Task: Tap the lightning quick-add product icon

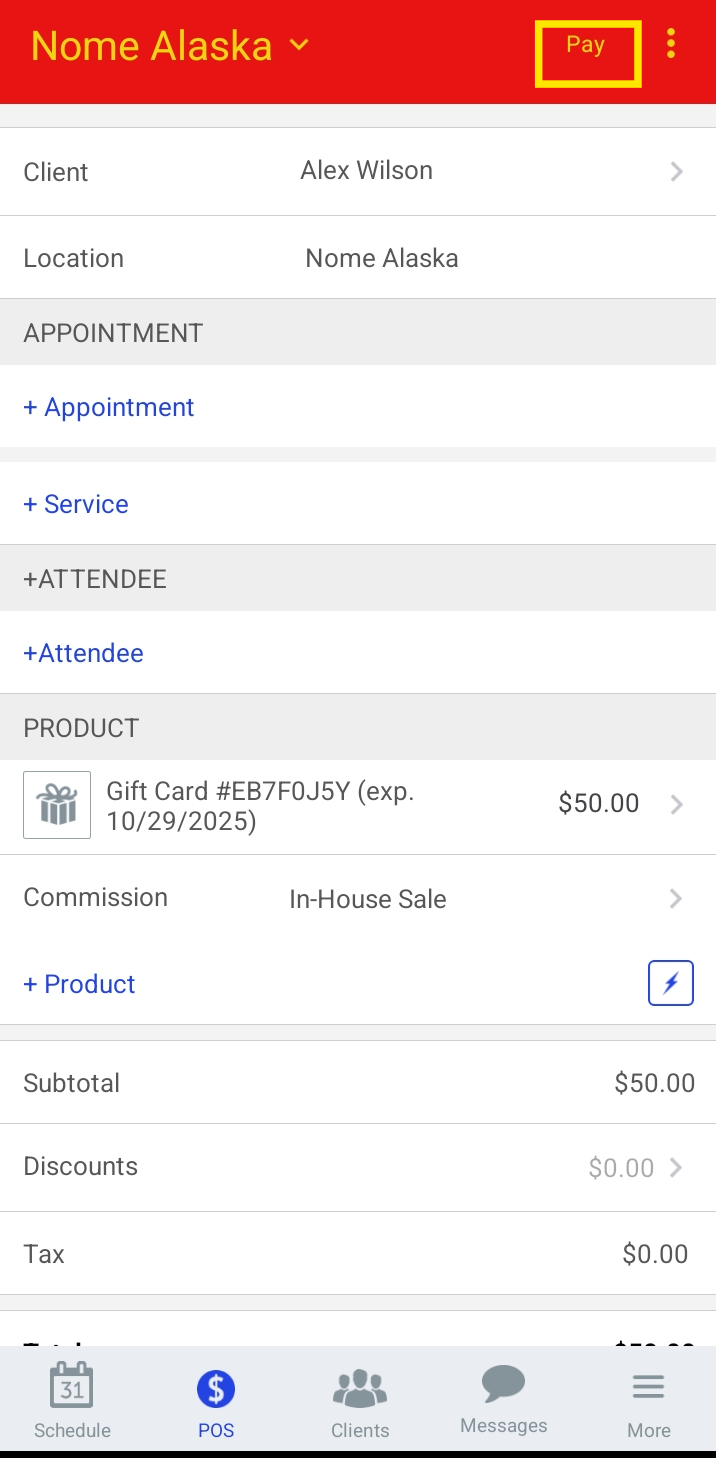Action: coord(670,983)
